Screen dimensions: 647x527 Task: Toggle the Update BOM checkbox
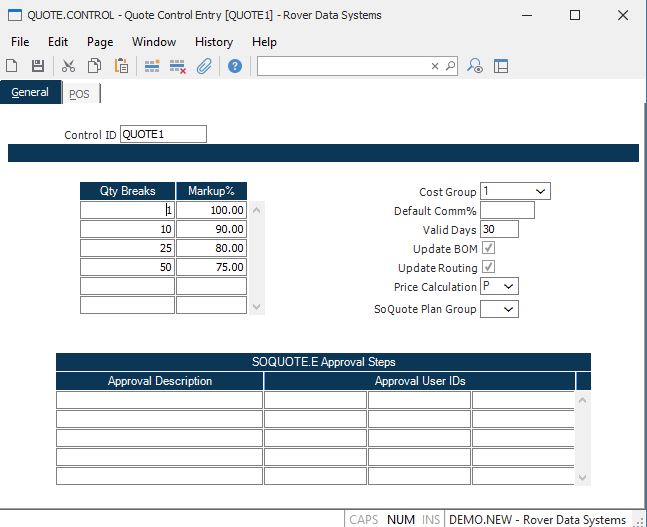pos(488,248)
